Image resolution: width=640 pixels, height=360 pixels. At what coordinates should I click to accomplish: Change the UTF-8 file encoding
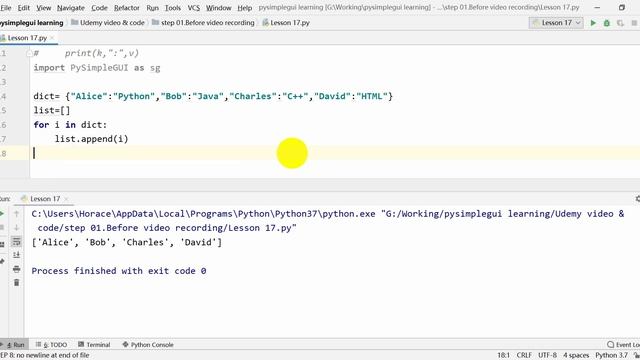[547, 355]
